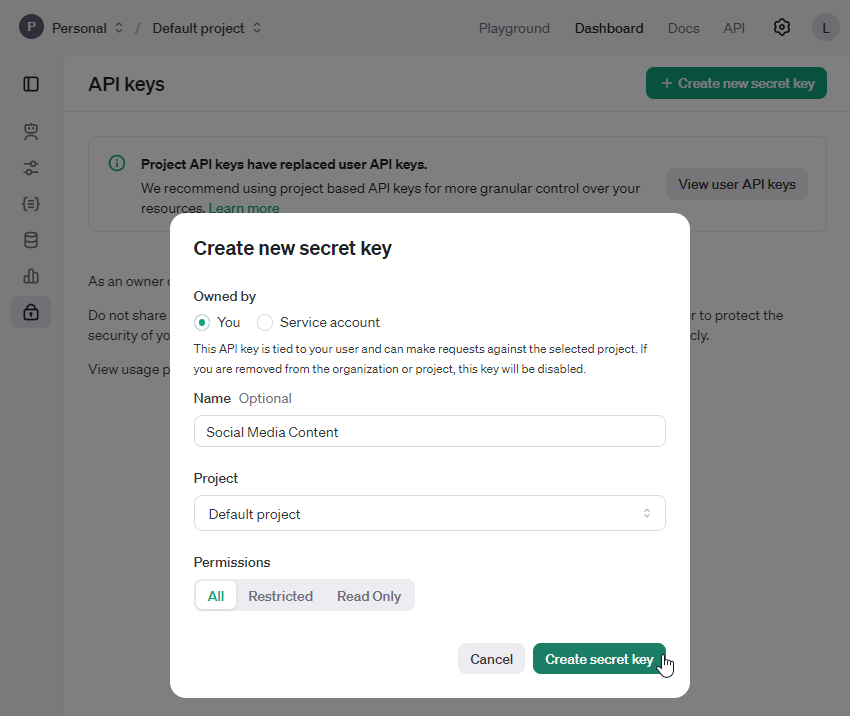Go to the Playground tab
The width and height of the screenshot is (850, 716).
tap(514, 28)
